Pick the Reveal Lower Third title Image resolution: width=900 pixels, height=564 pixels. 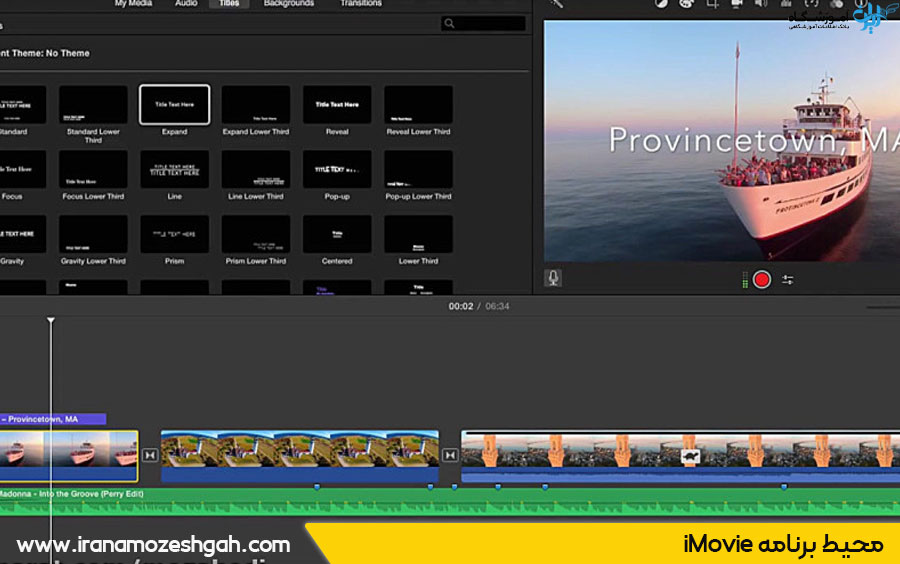[418, 105]
